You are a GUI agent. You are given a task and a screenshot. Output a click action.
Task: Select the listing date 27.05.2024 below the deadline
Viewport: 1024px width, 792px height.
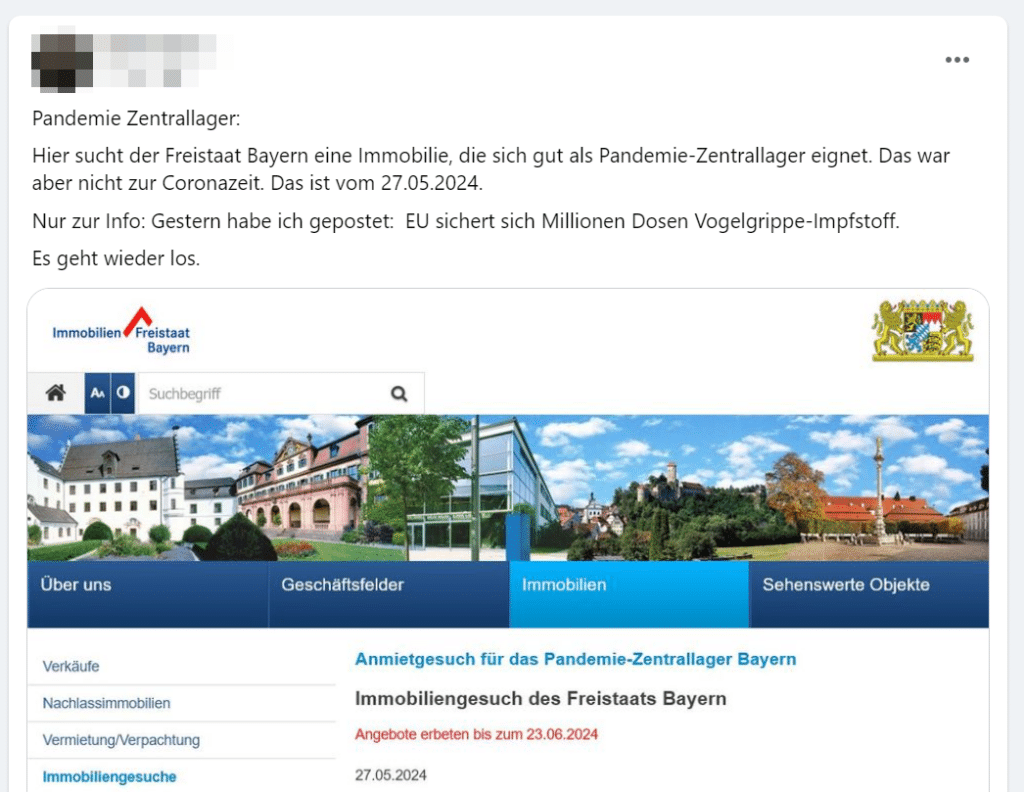click(391, 775)
